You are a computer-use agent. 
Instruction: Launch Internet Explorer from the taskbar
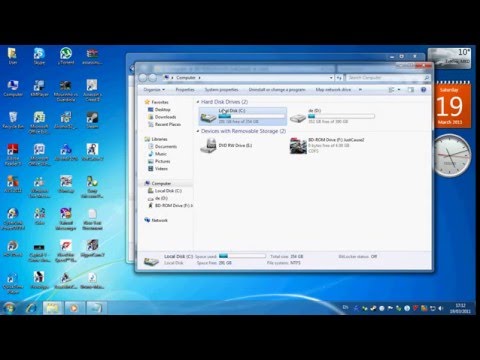point(31,308)
